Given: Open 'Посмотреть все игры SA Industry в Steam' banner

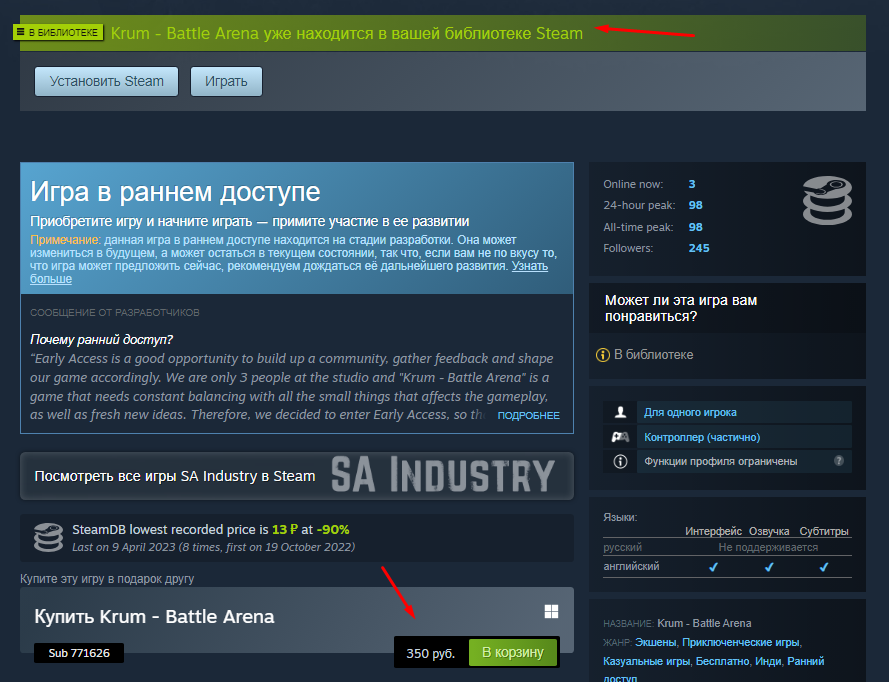Looking at the screenshot, I should [297, 476].
